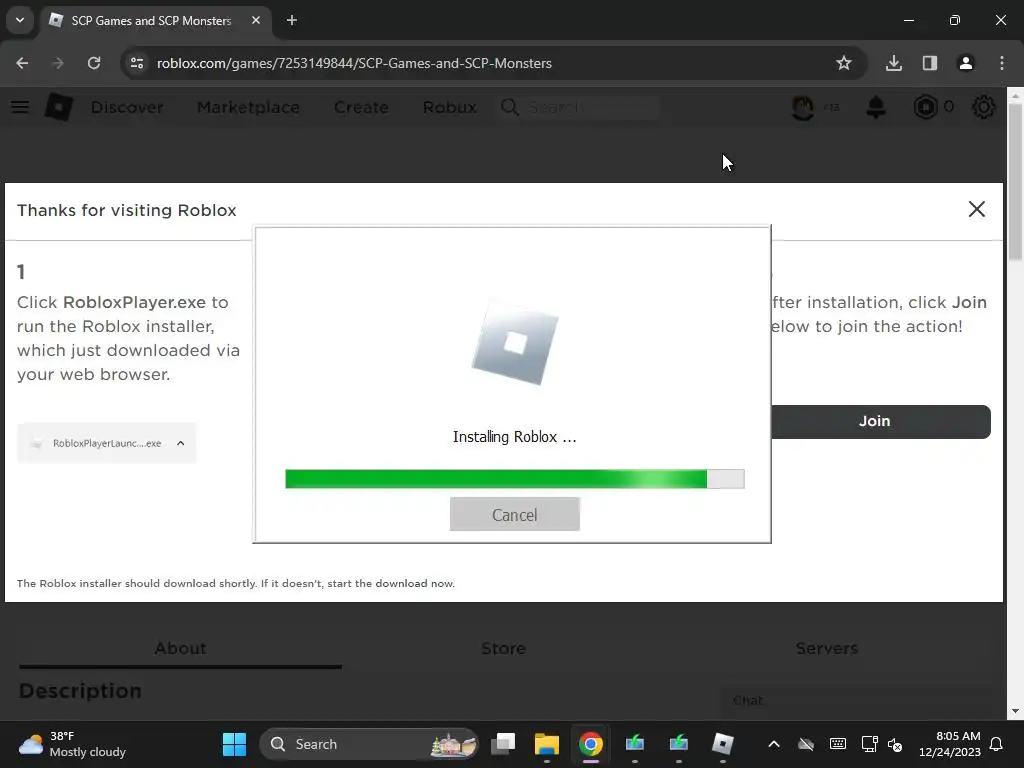Open Marketplace in Roblox navigation

coord(248,107)
